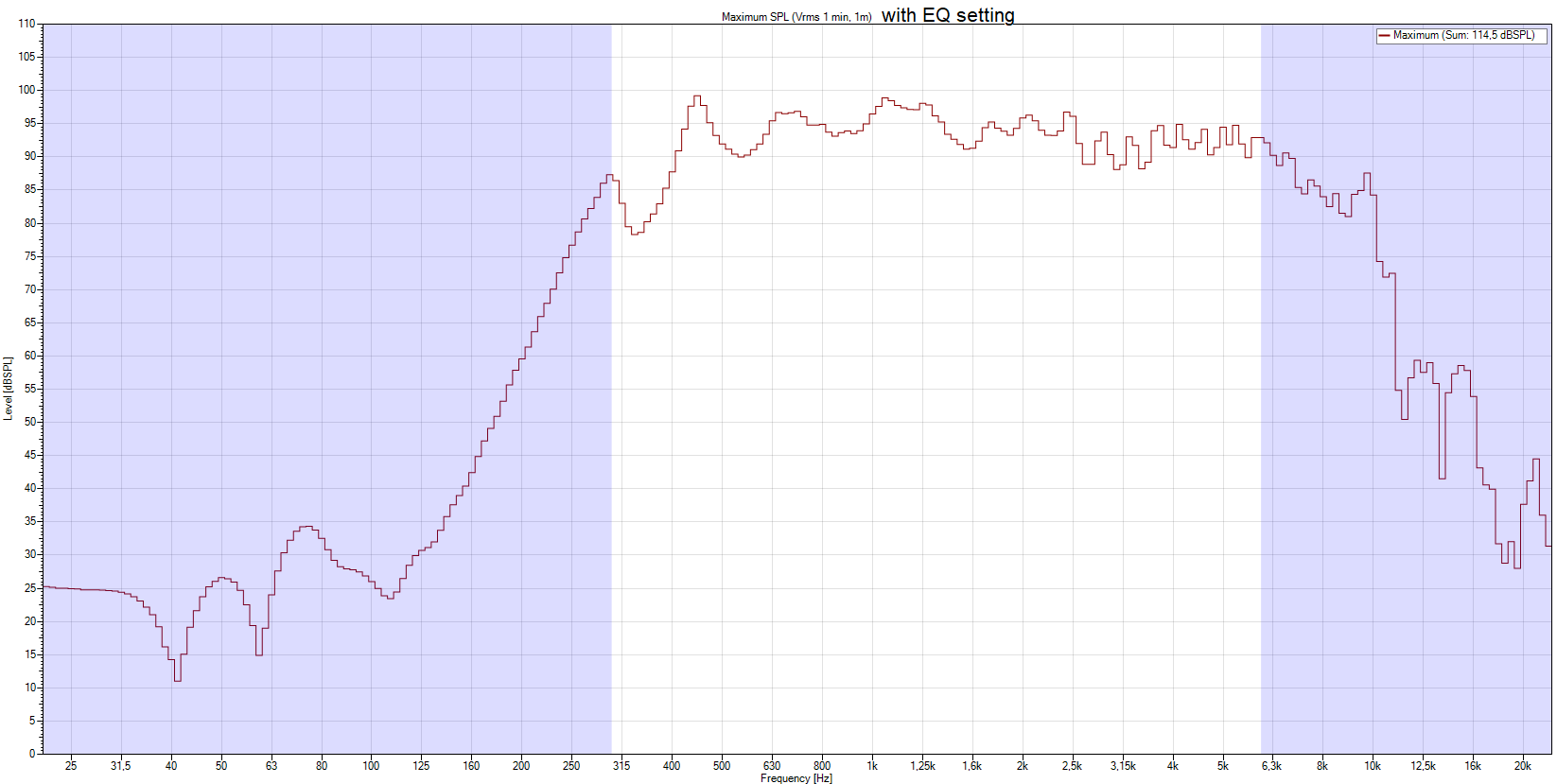Click the curve dip near 40 Hz
The height and width of the screenshot is (784, 1557).
[177, 680]
